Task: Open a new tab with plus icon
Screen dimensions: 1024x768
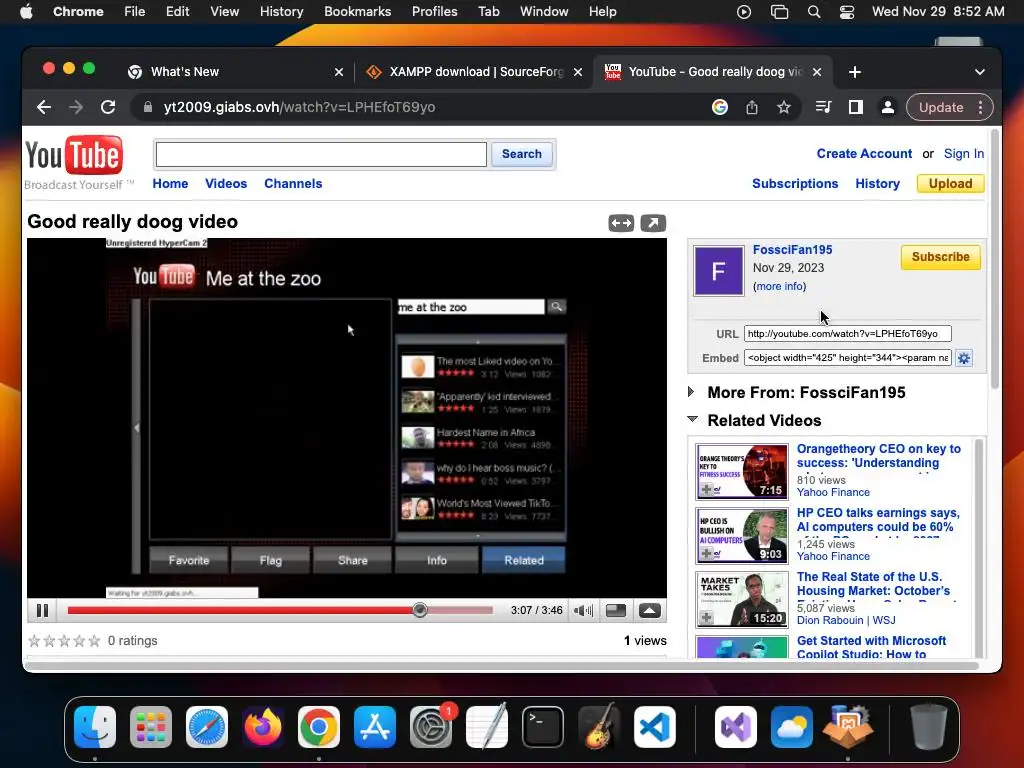Action: 855,72
